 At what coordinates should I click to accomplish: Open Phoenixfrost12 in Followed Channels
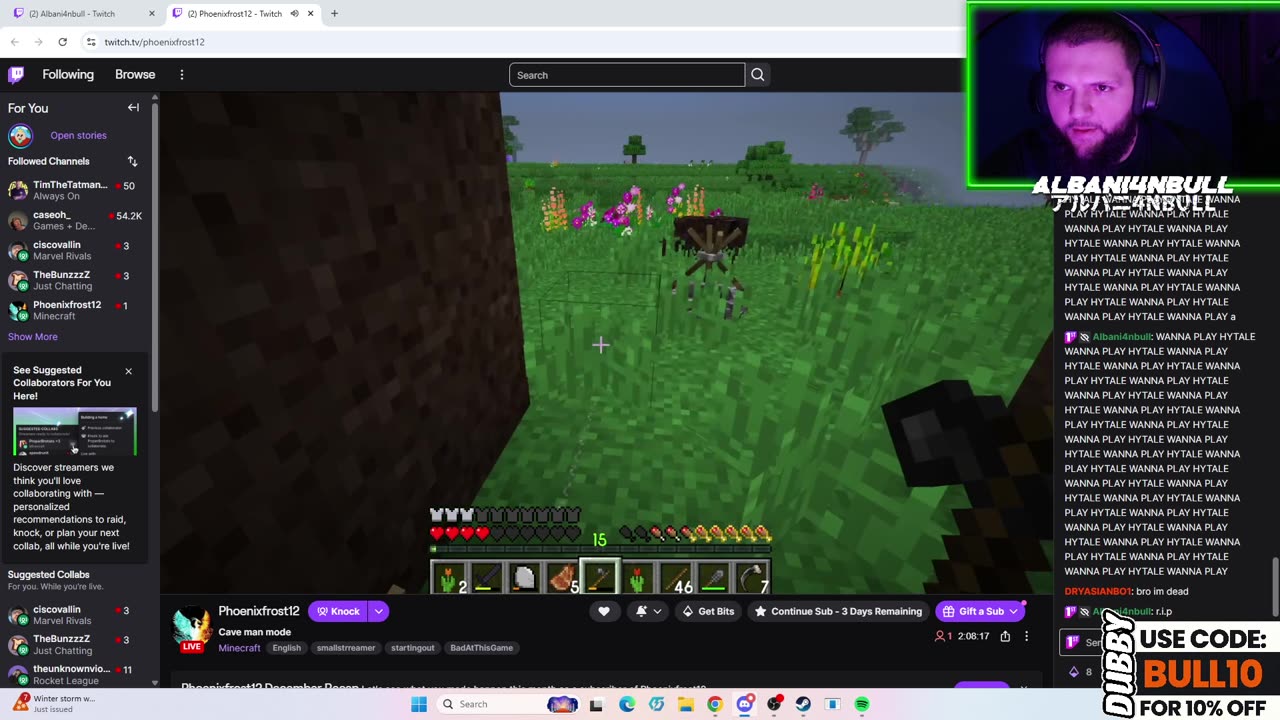(x=75, y=310)
